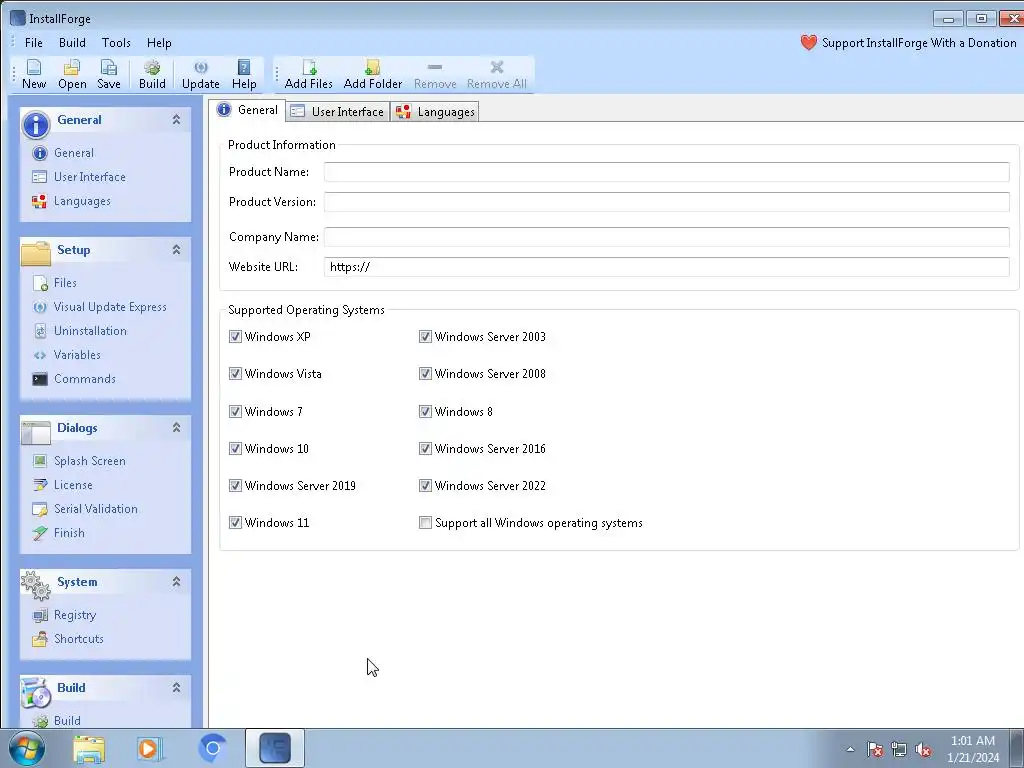Open the File menu
The width and height of the screenshot is (1024, 768).
click(x=34, y=42)
